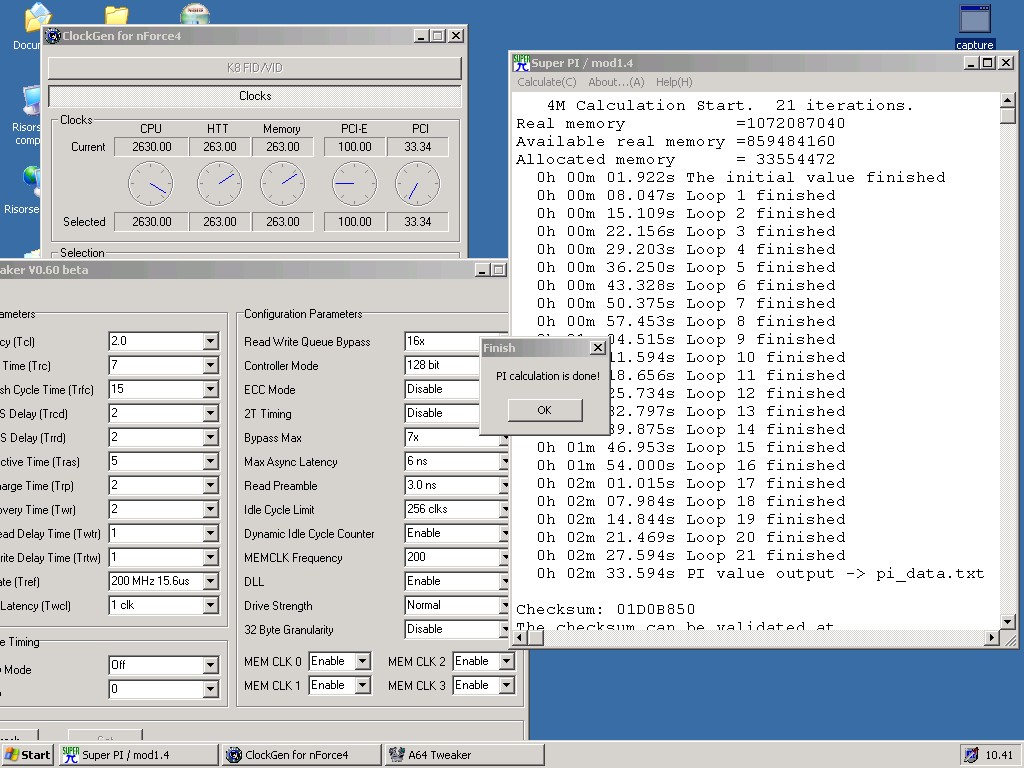Switch to Super PI from the taskbar
The image size is (1024, 768).
[x=138, y=755]
